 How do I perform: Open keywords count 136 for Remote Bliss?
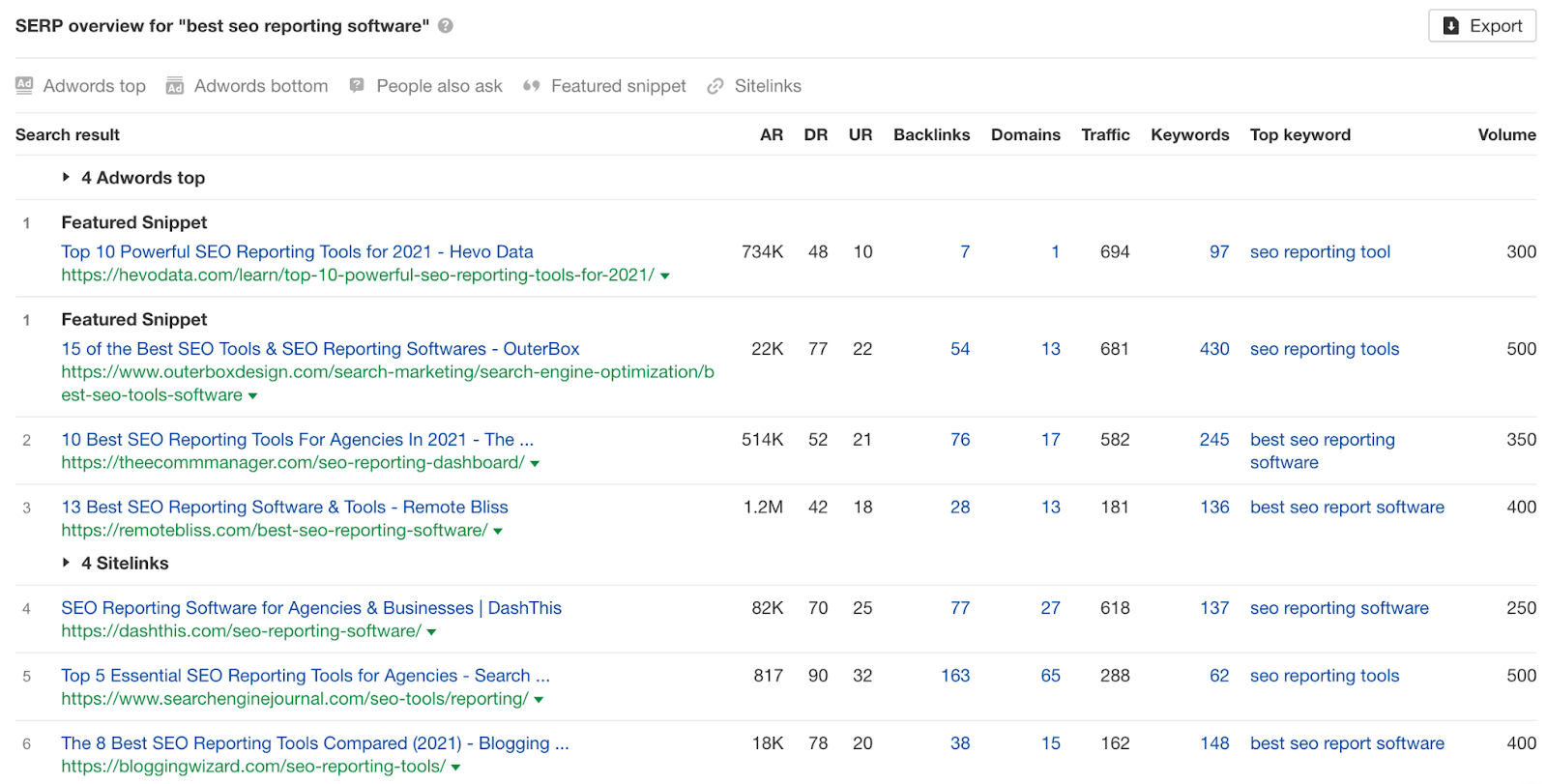[1214, 508]
